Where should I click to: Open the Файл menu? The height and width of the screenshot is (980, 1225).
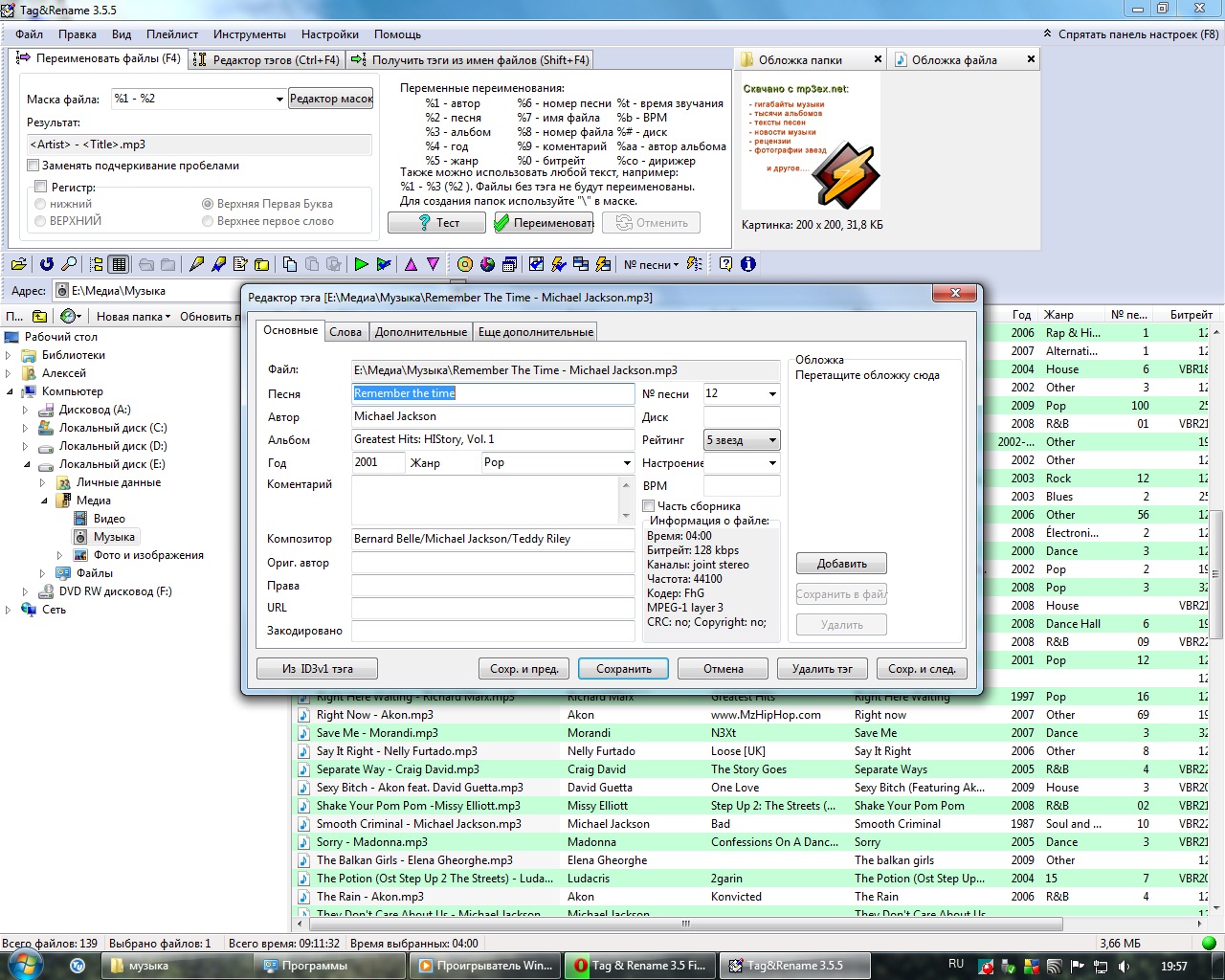click(x=29, y=33)
